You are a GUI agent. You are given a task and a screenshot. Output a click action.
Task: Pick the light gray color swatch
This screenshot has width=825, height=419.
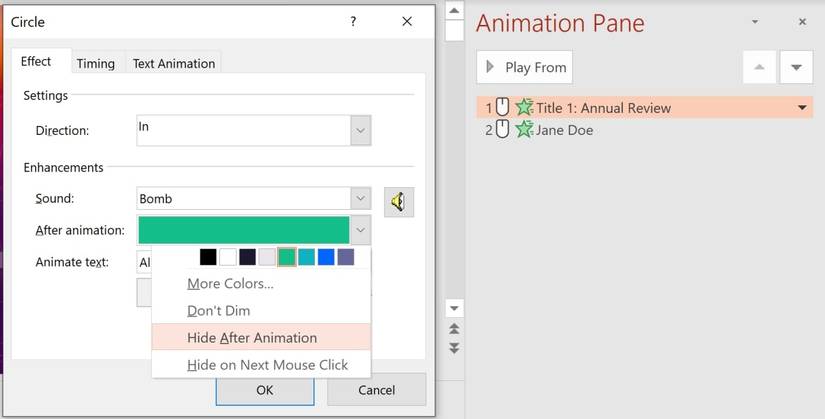click(x=267, y=257)
